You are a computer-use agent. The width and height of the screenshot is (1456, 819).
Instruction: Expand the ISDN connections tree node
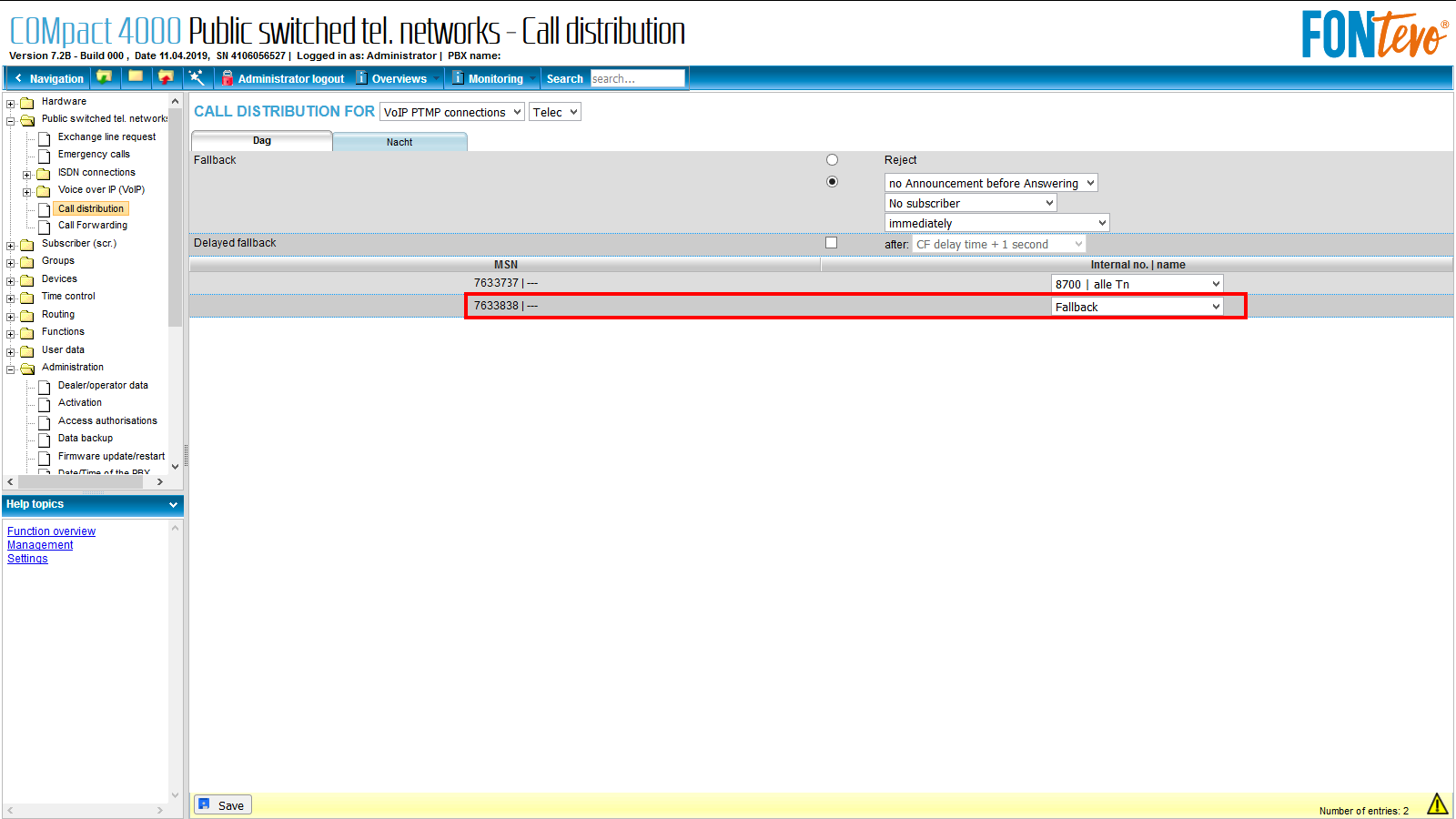[27, 175]
